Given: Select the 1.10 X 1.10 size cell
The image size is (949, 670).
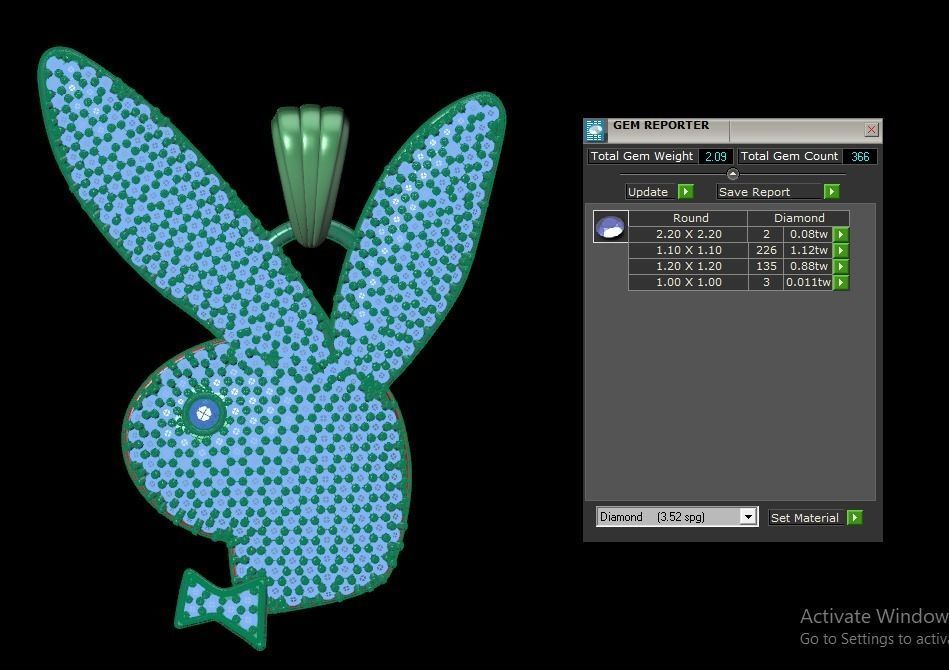Looking at the screenshot, I should [689, 250].
